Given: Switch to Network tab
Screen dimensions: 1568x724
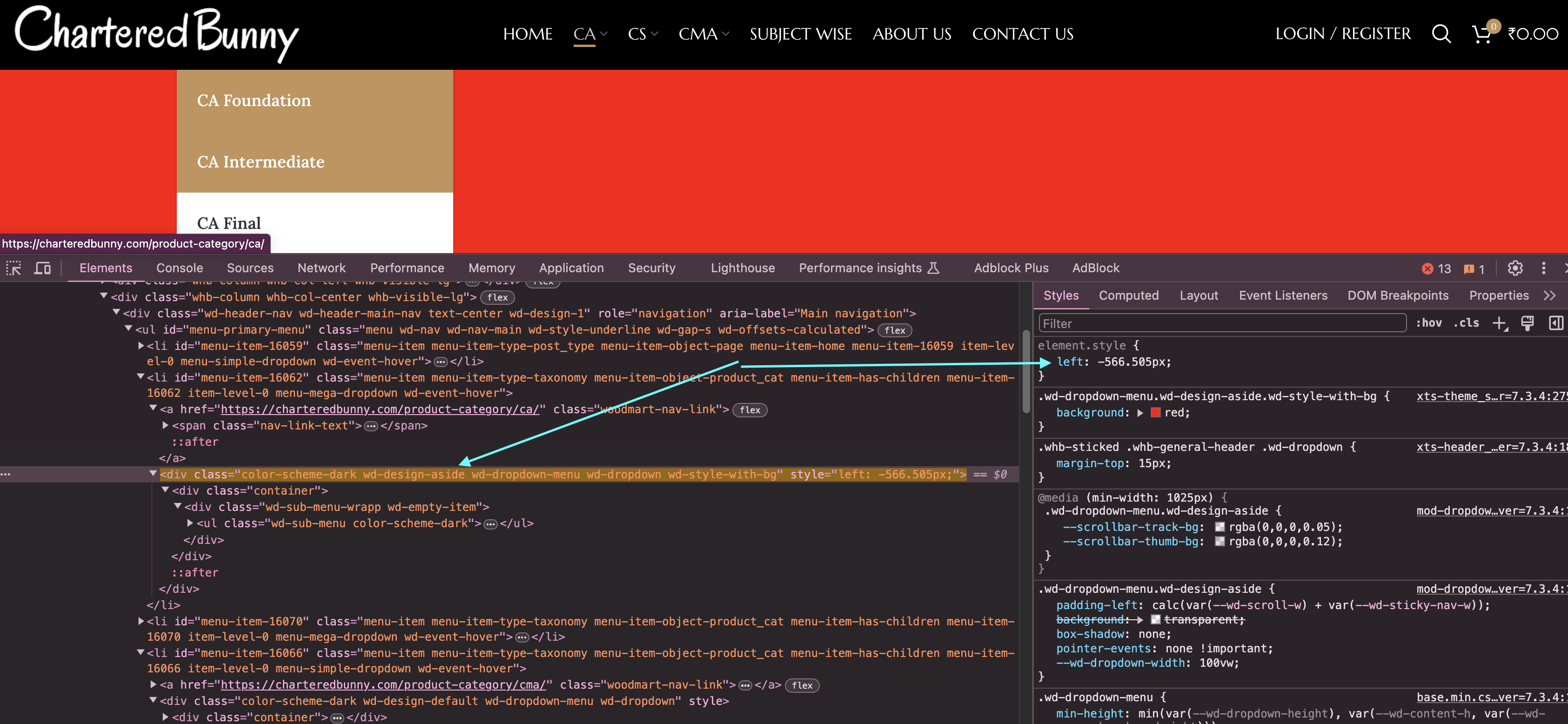Looking at the screenshot, I should coord(322,268).
